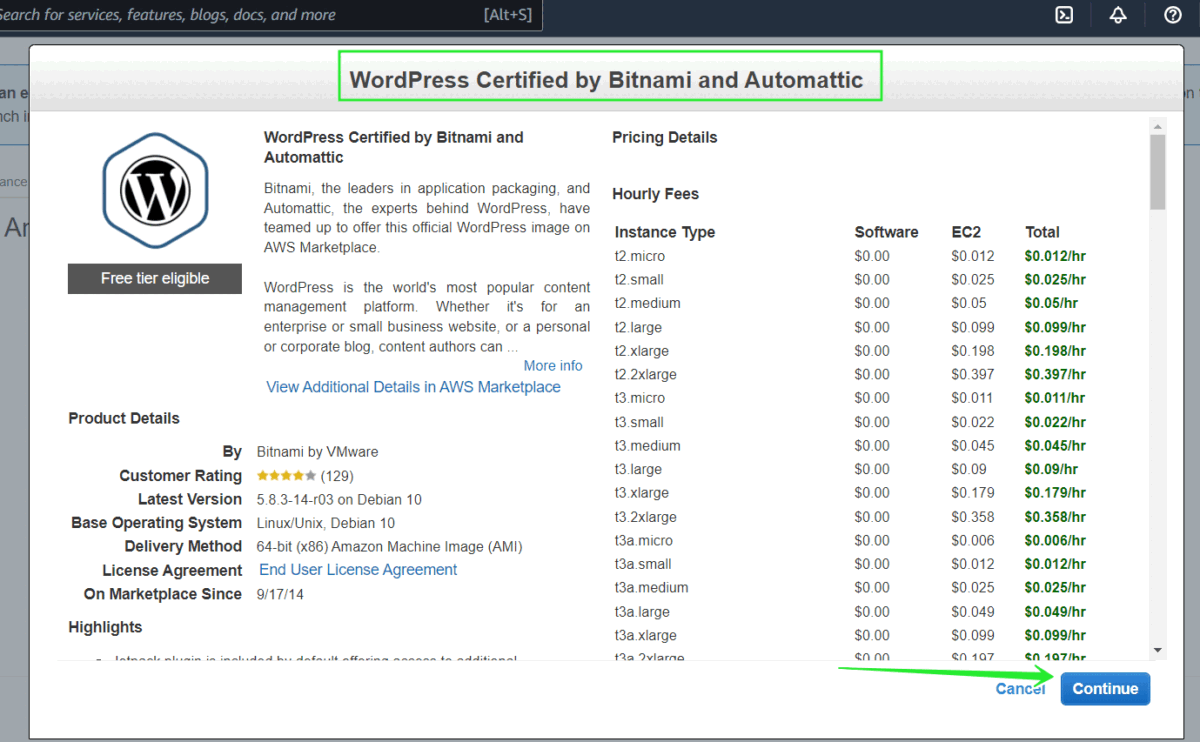Viewport: 1200px width, 742px height.
Task: Click the WordPress logo image
Action: point(155,190)
